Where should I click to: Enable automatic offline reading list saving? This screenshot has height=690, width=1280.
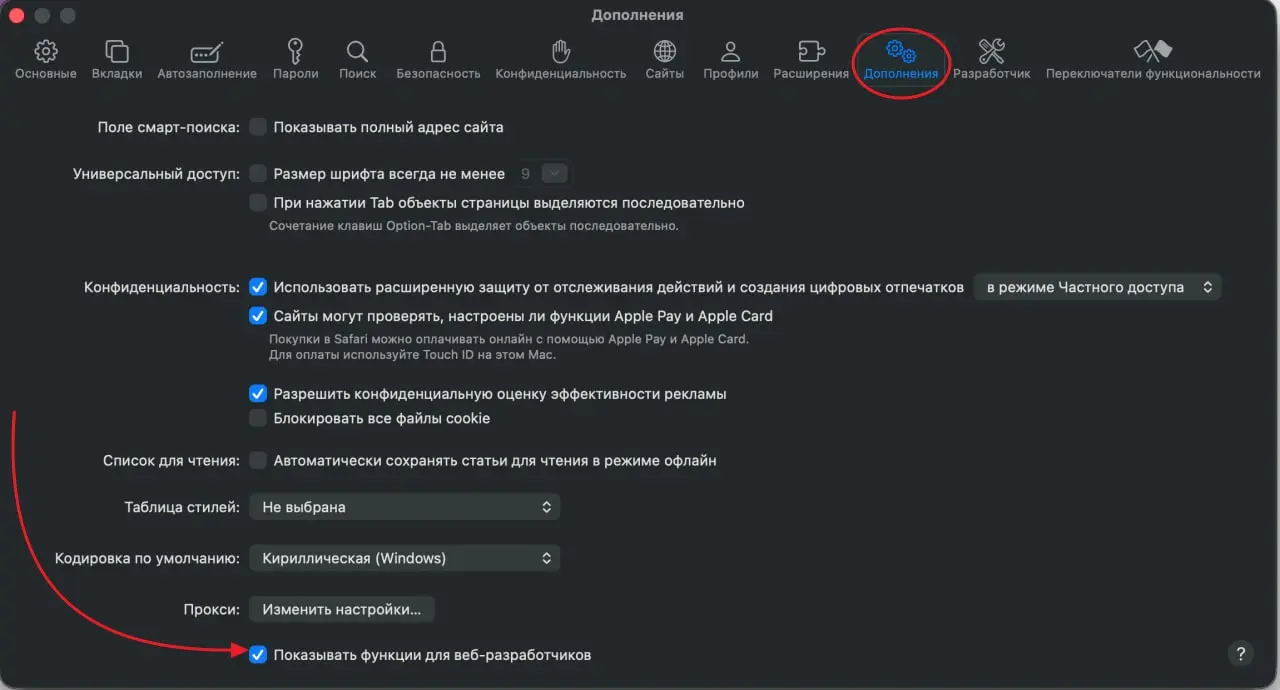pyautogui.click(x=259, y=461)
